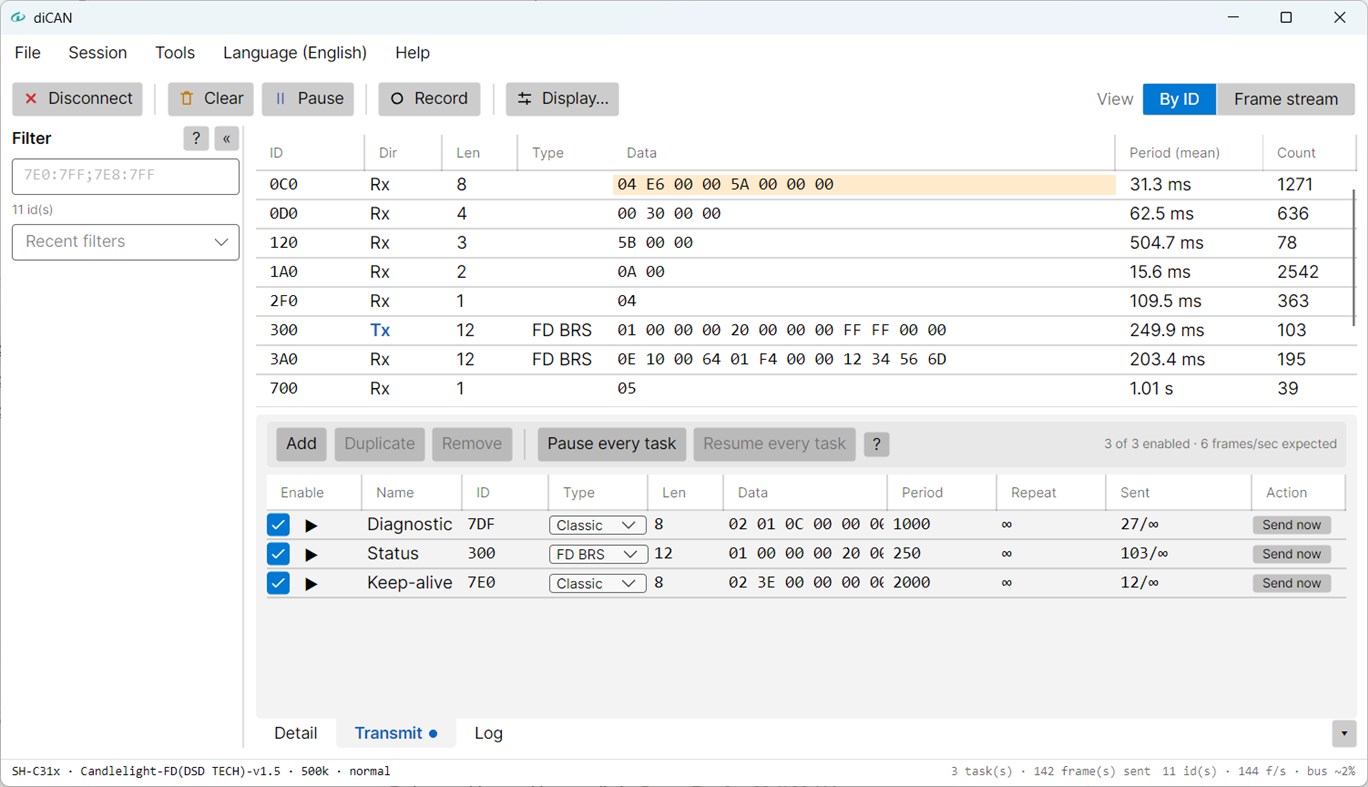Switch view to Frame stream
This screenshot has width=1368, height=787.
click(1285, 99)
